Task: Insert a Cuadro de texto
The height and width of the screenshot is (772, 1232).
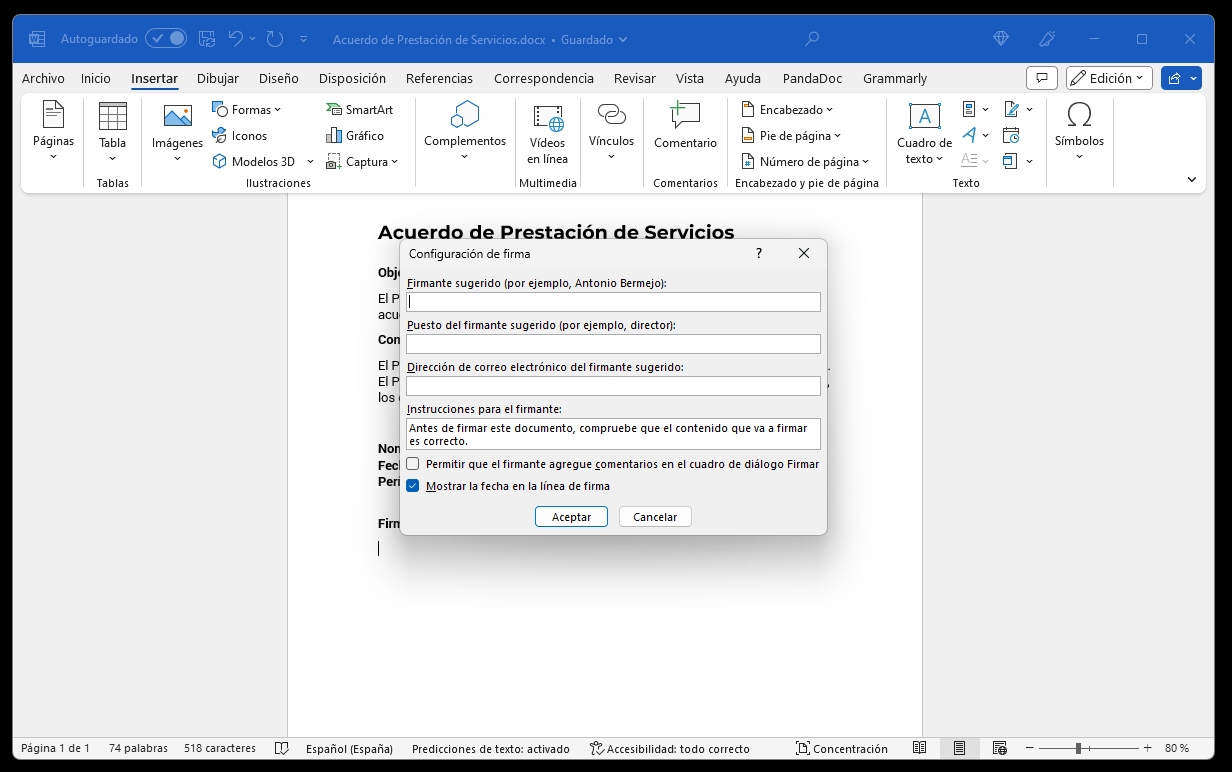Action: coord(924,133)
